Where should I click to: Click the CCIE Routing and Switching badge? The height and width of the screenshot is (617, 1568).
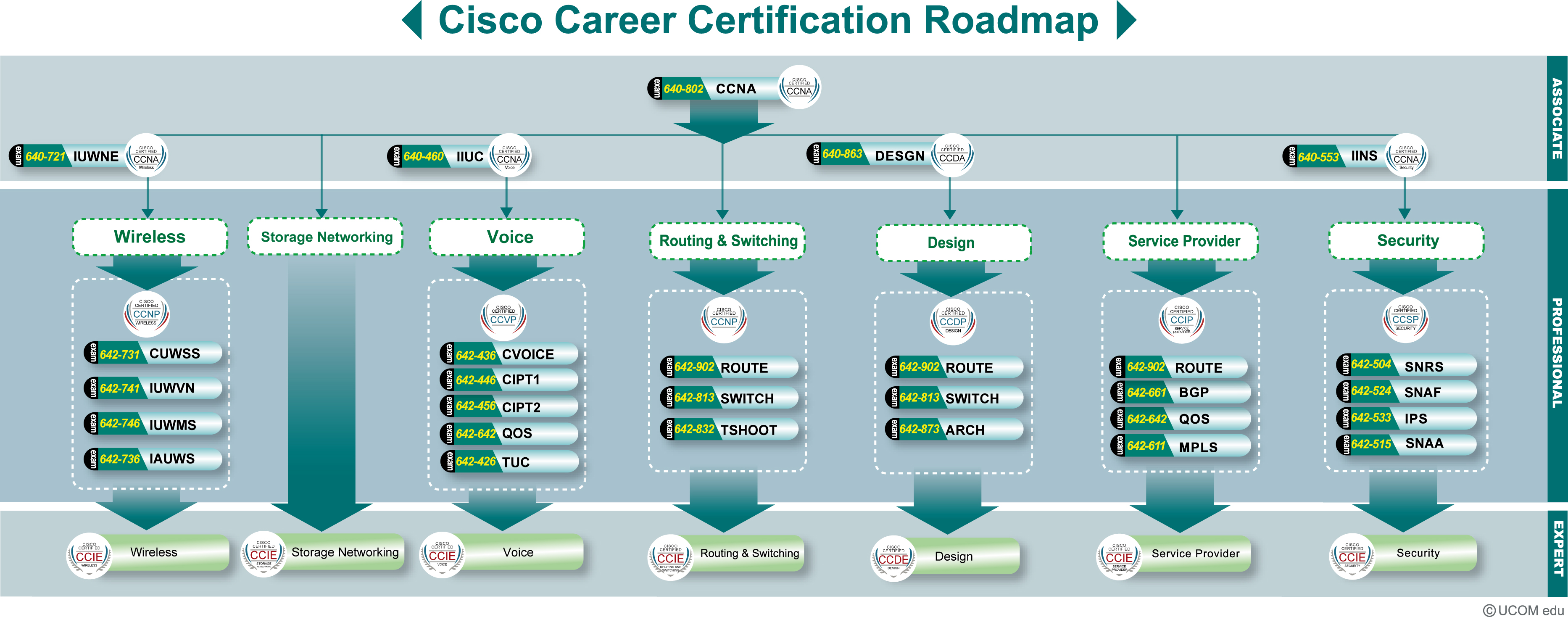coord(671,557)
